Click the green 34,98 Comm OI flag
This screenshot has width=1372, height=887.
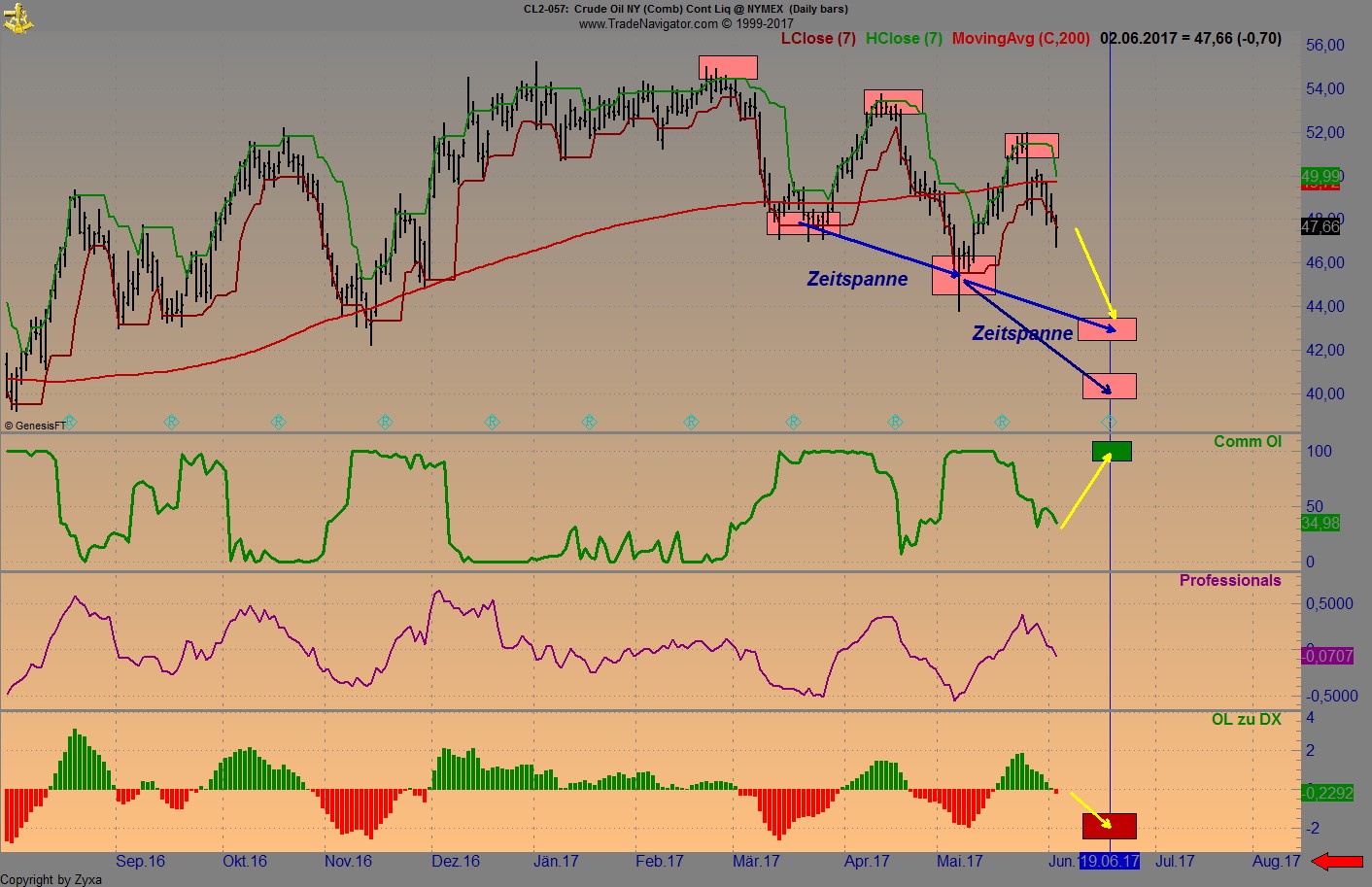point(1320,524)
